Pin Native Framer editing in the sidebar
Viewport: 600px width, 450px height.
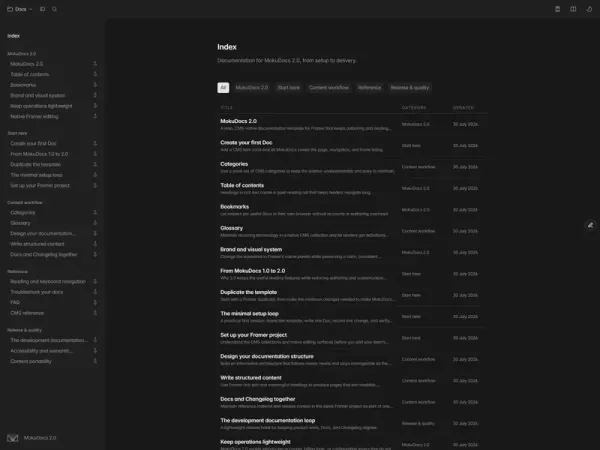[95, 116]
